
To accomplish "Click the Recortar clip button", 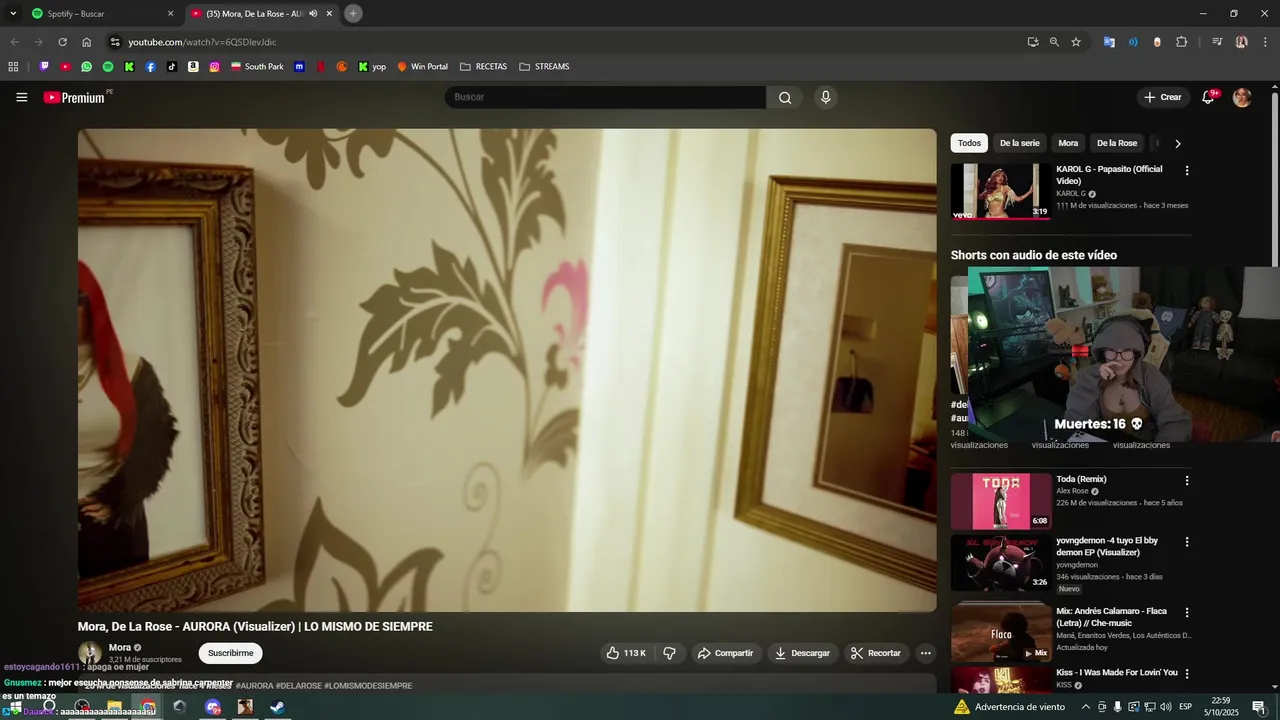I will click(876, 653).
